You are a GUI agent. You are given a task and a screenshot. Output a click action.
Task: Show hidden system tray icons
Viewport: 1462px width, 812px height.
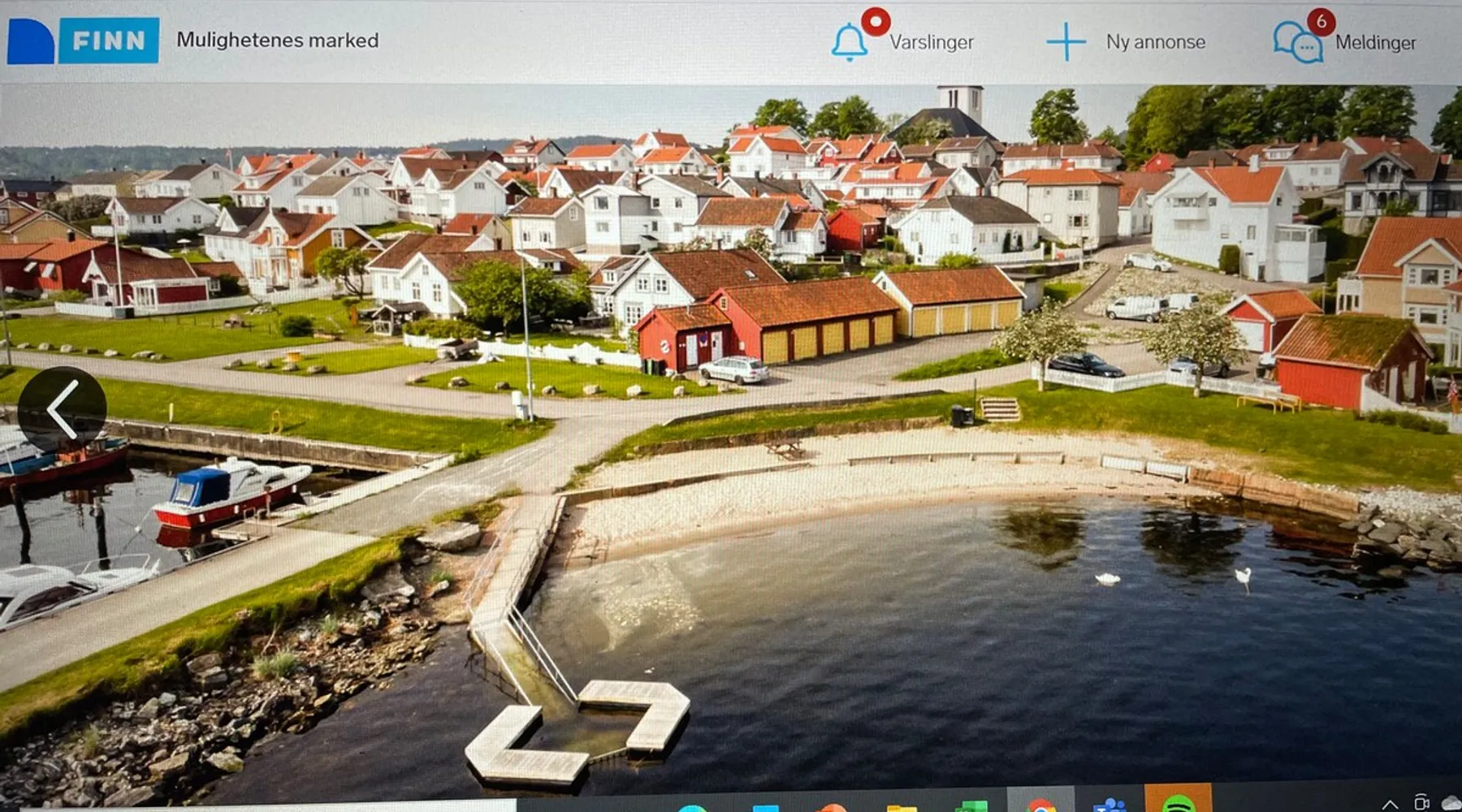1390,804
